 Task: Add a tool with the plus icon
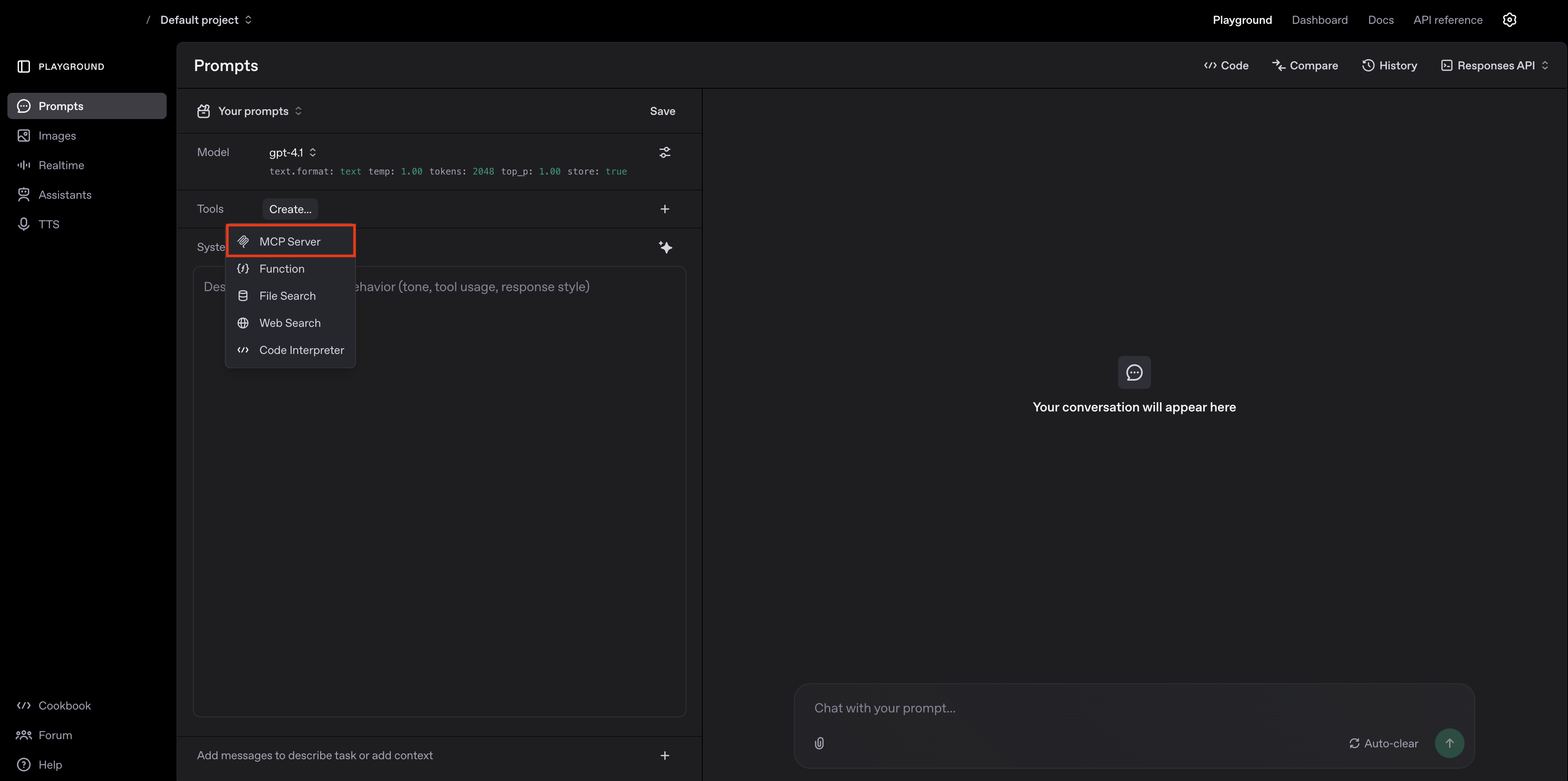pos(665,209)
